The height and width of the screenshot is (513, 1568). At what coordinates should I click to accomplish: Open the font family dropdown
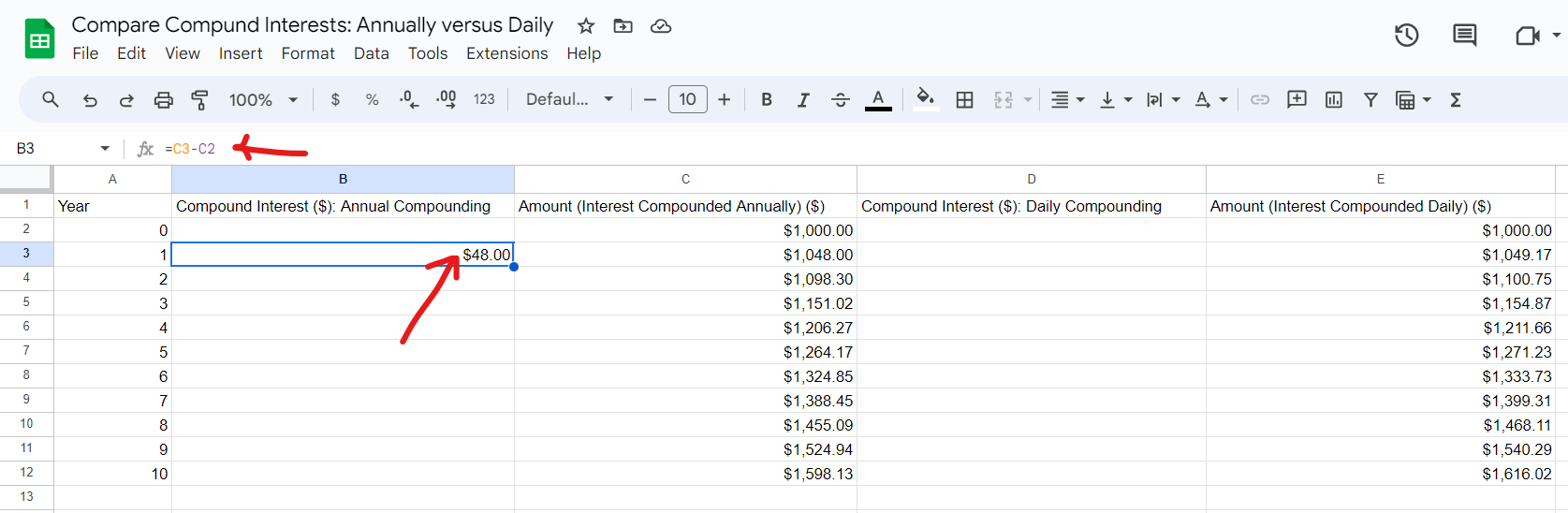[x=569, y=99]
